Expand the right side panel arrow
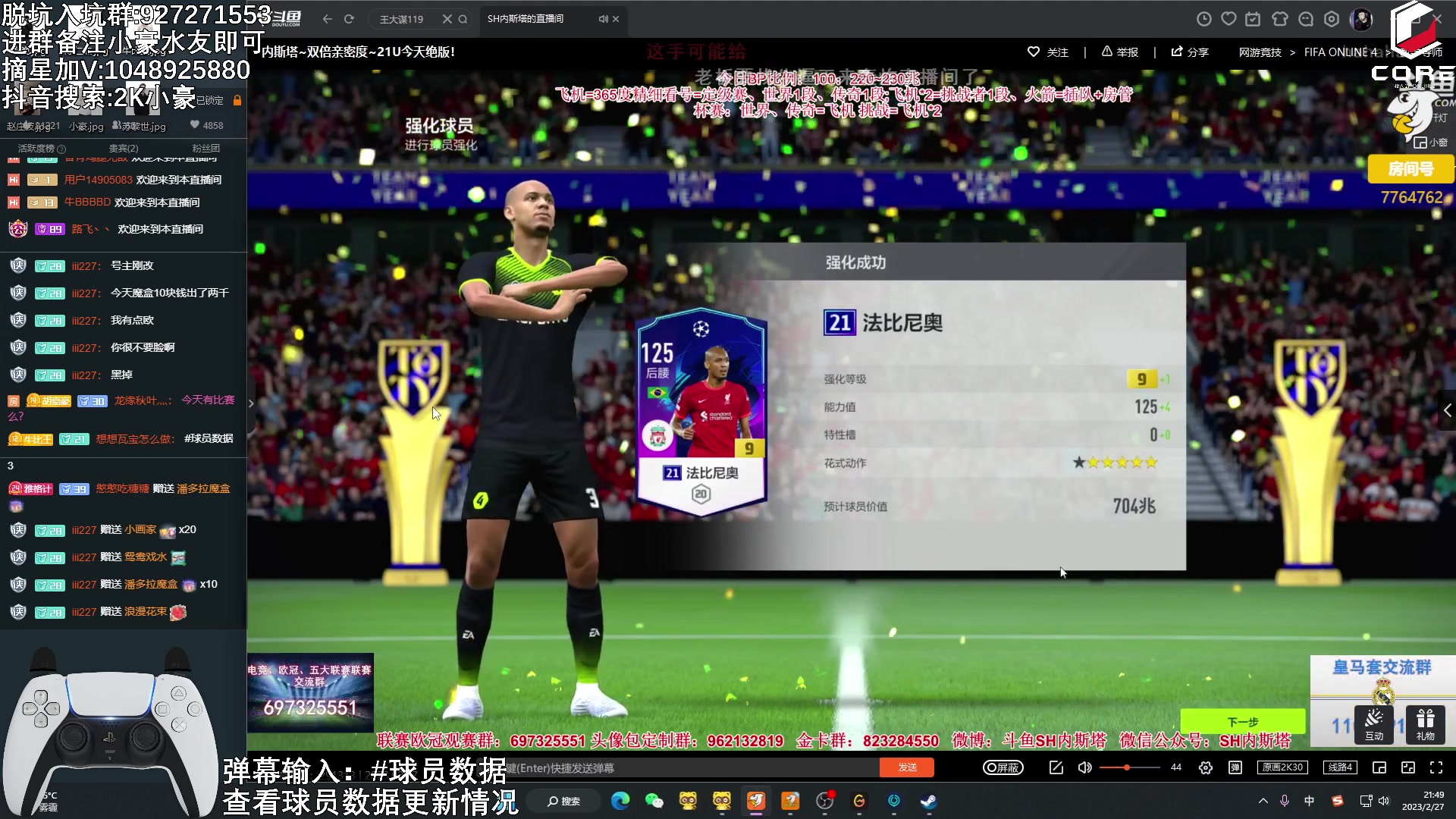The height and width of the screenshot is (819, 1456). 1447,410
